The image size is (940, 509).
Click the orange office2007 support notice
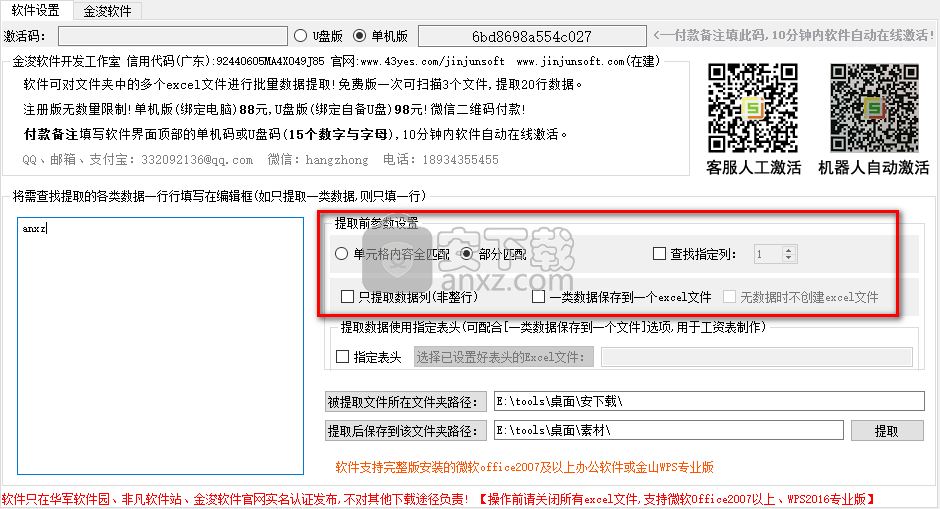[x=525, y=468]
